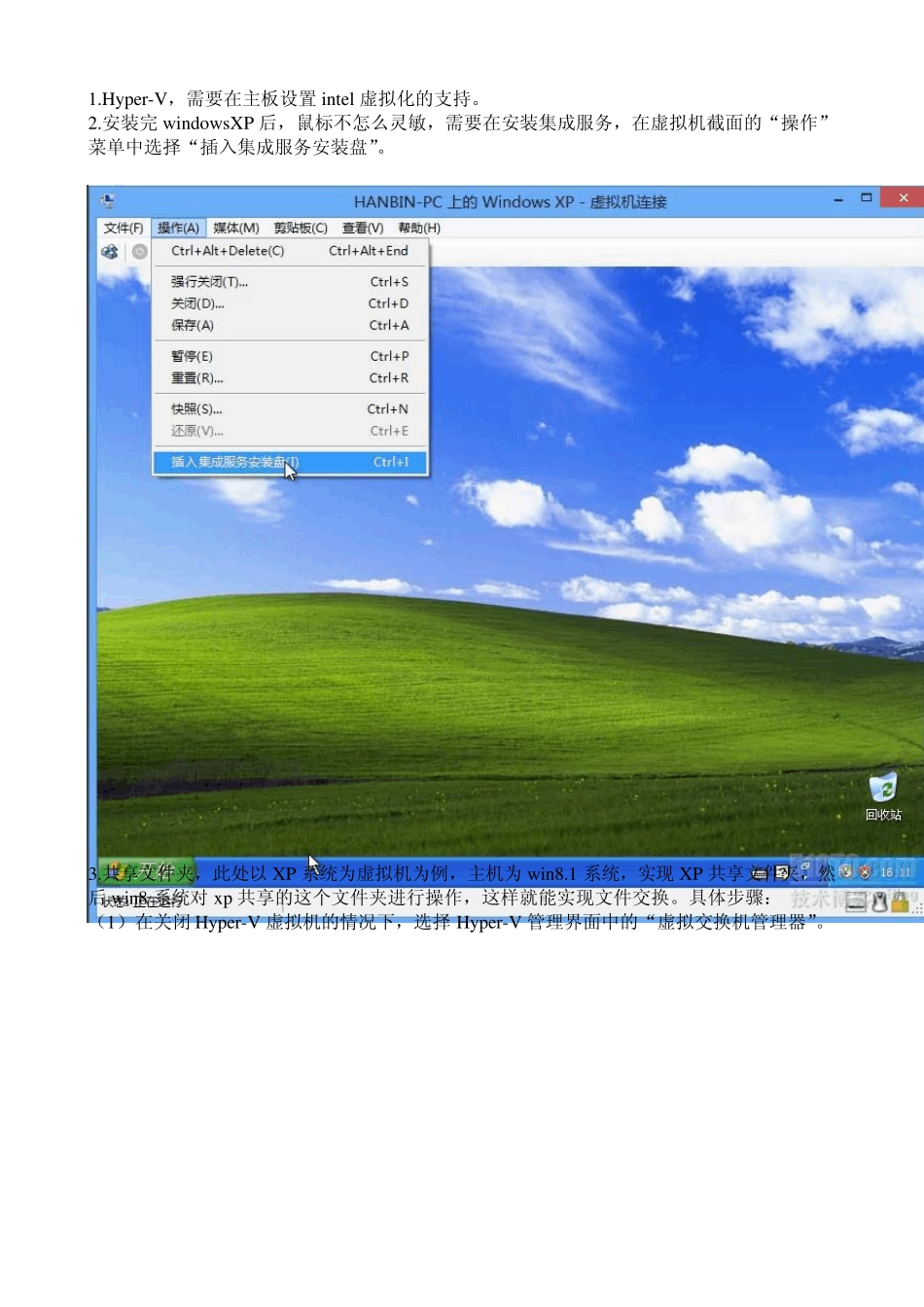Click the XP Start button
Image resolution: width=924 pixels, height=1307 pixels.
click(146, 872)
